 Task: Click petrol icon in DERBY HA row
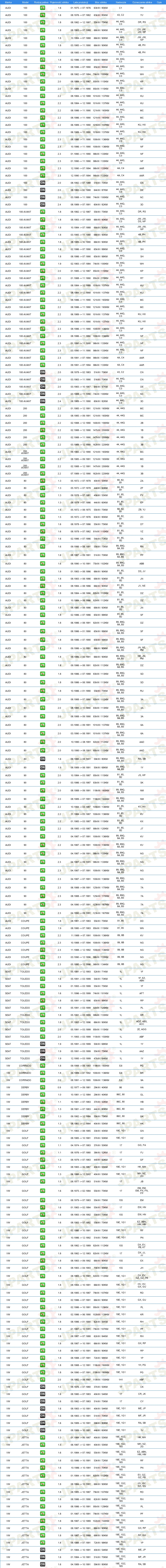[x=43, y=1088]
